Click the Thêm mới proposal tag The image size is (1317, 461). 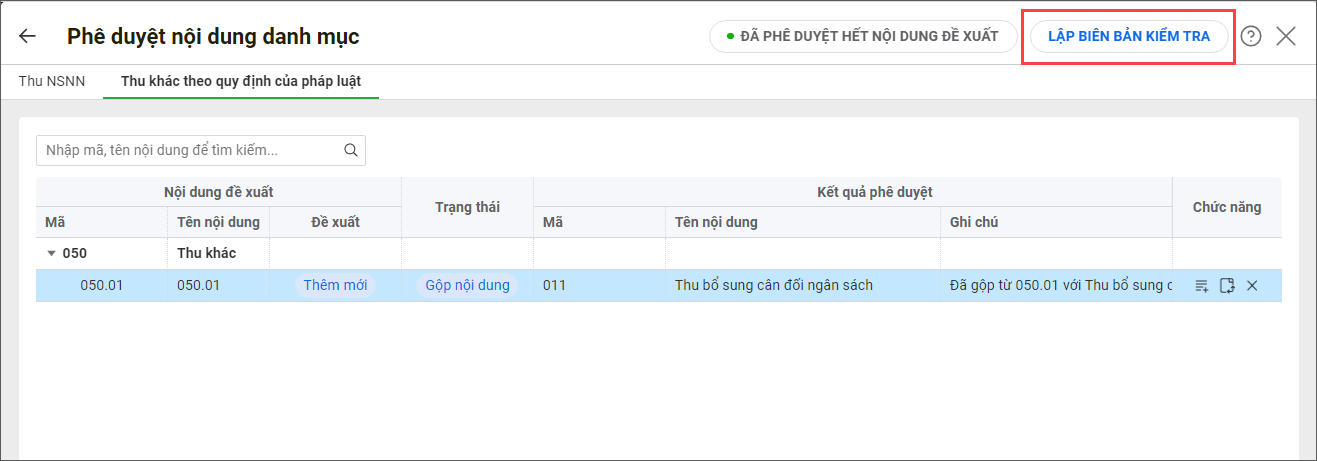pos(335,286)
